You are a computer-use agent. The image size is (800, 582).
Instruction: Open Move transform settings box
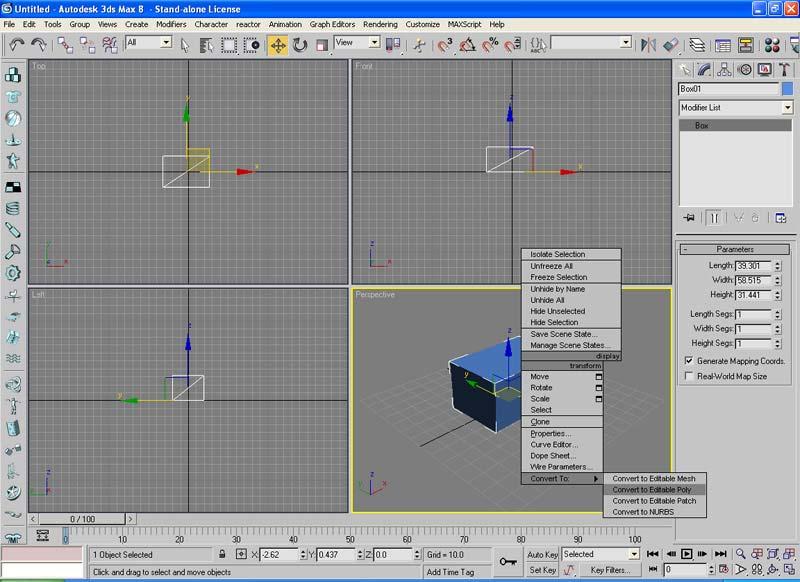pyautogui.click(x=598, y=377)
